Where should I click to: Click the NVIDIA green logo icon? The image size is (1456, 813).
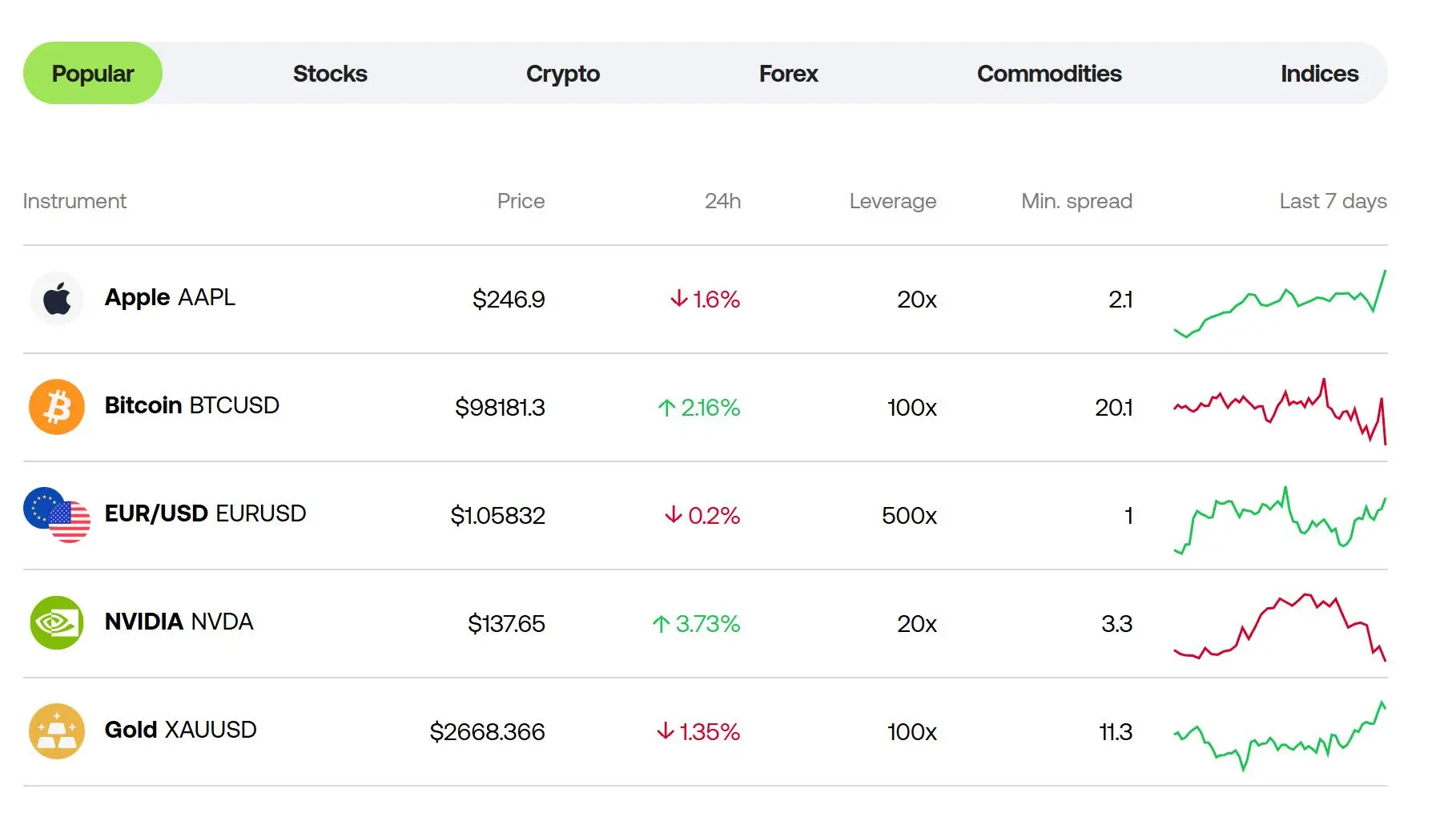(x=57, y=623)
